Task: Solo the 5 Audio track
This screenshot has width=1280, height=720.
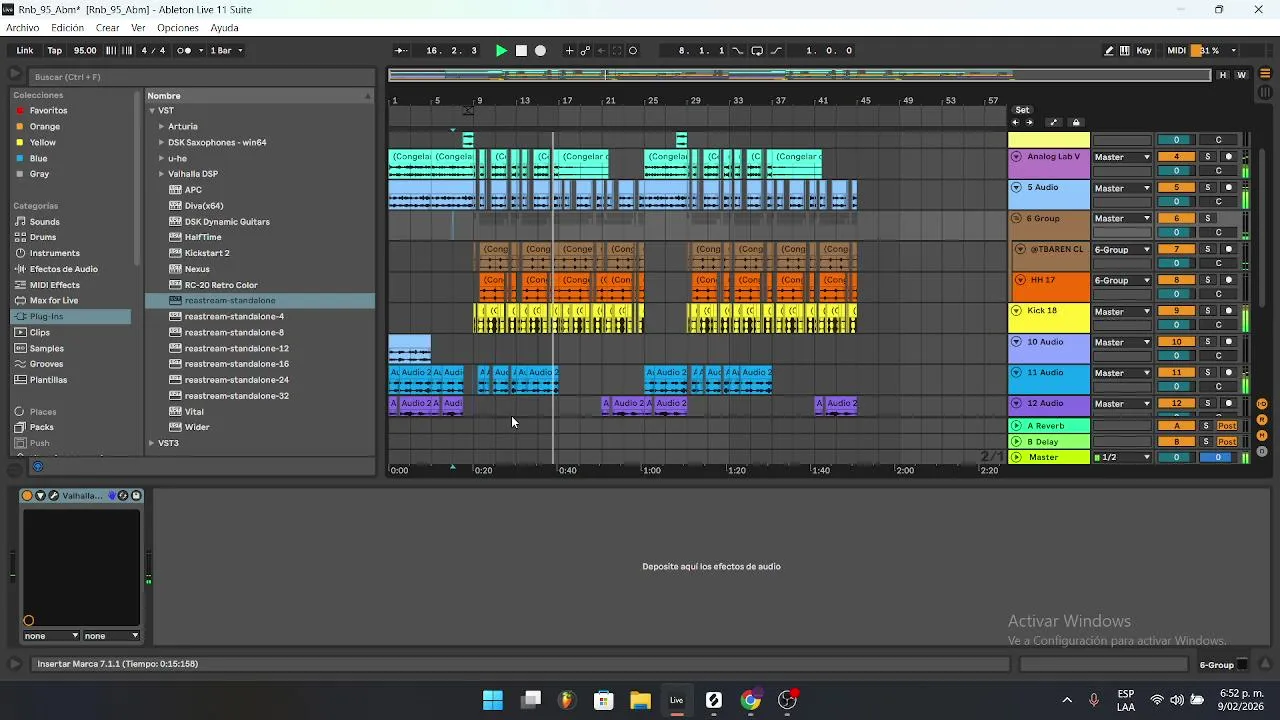Action: pyautogui.click(x=1207, y=188)
